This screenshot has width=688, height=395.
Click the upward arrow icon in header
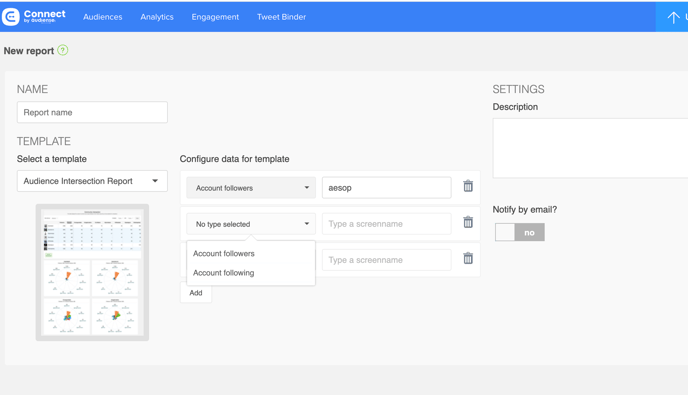tap(673, 18)
